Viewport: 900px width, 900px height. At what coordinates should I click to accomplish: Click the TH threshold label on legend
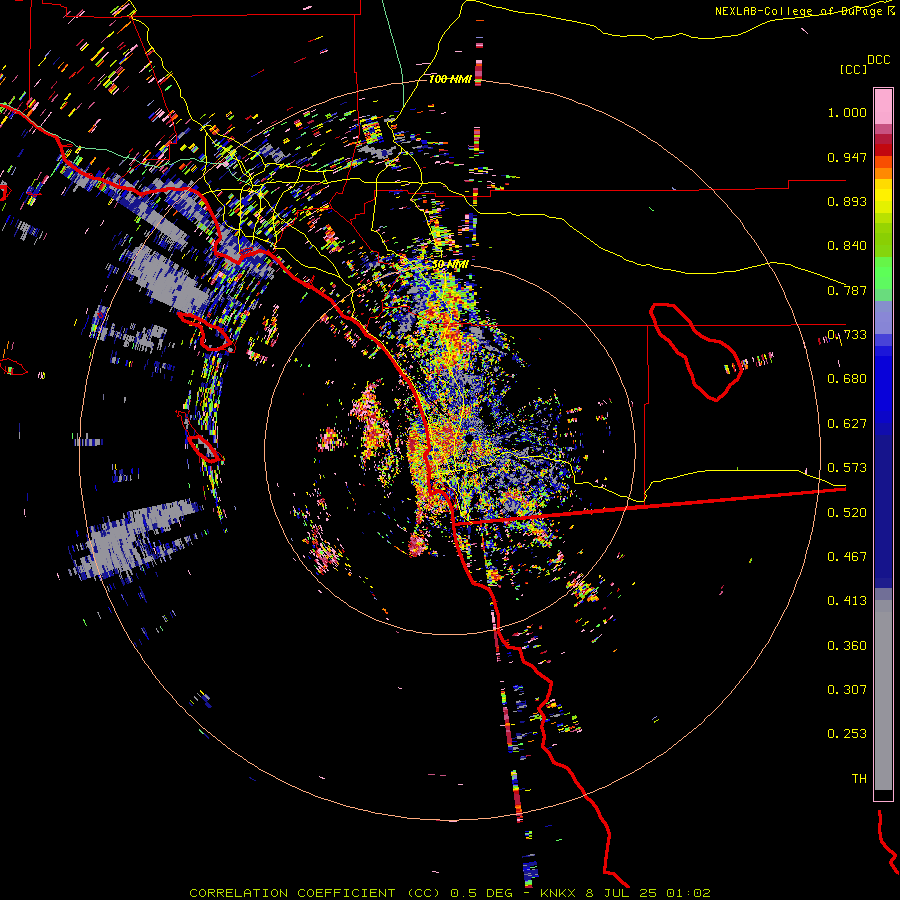pyautogui.click(x=859, y=779)
